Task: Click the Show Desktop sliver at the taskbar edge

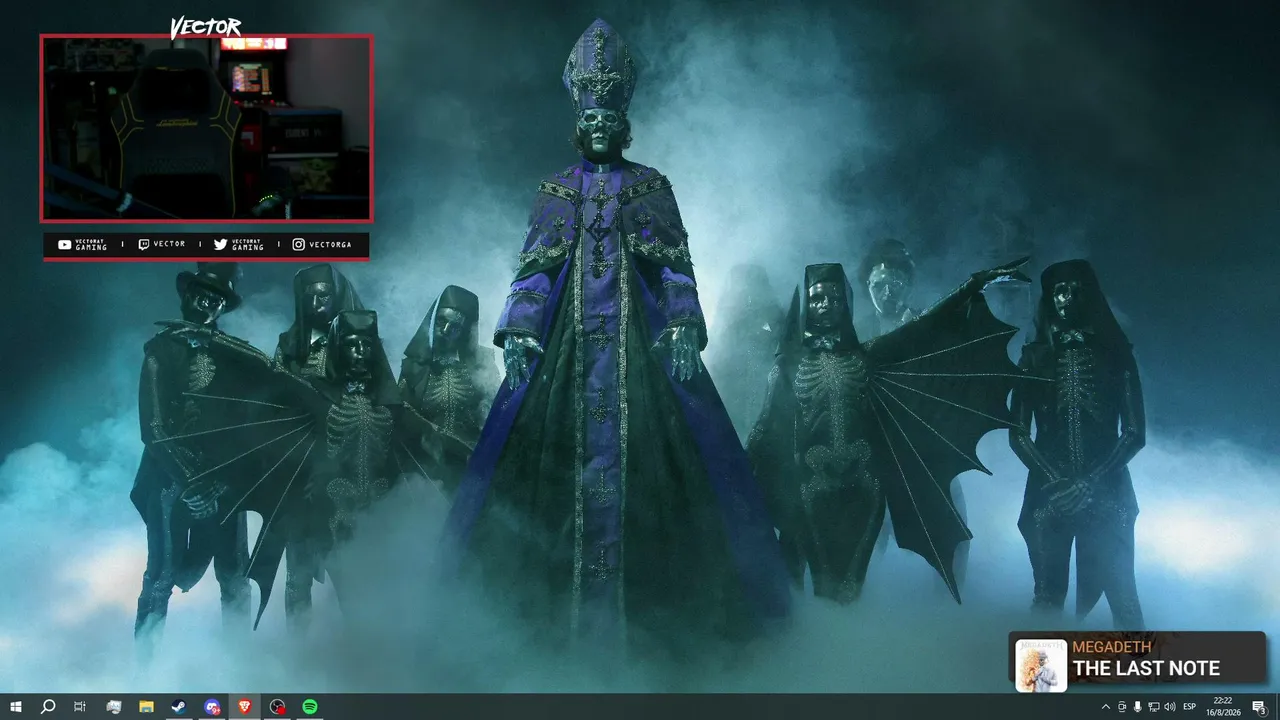Action: coord(1277,707)
